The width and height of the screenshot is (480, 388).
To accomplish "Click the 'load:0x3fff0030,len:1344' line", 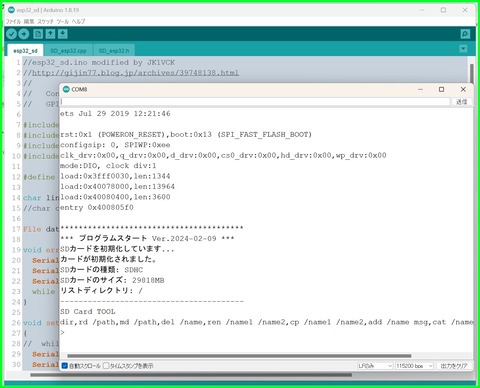I will pyautogui.click(x=115, y=176).
